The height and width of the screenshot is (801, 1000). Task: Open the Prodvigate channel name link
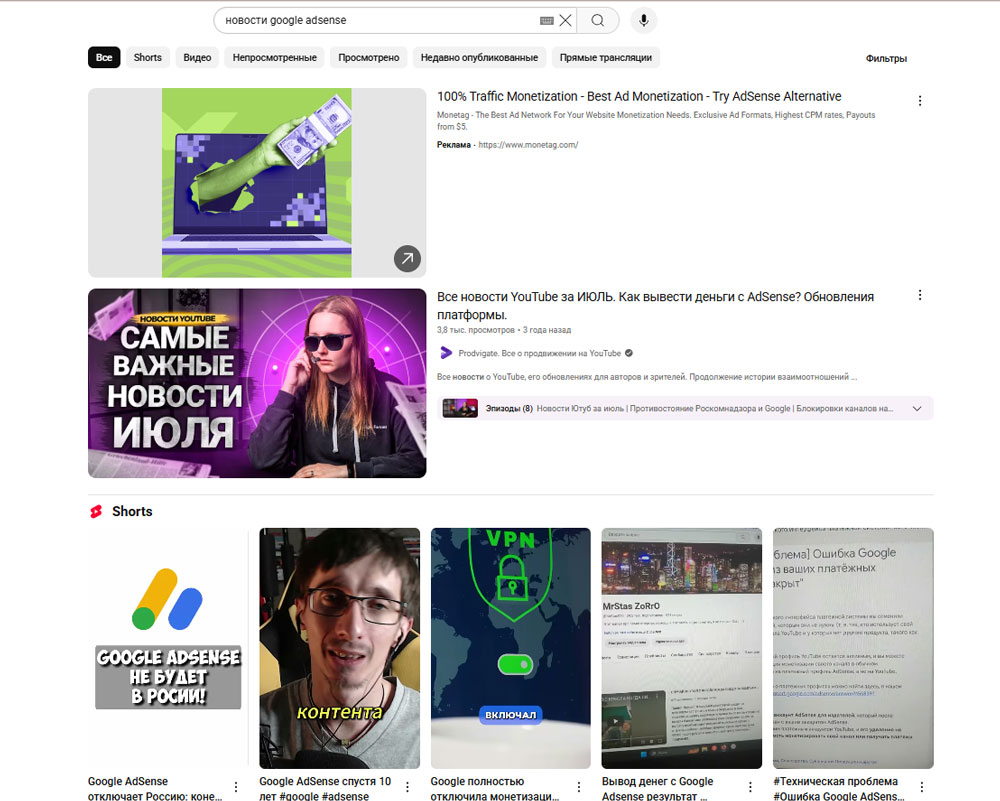[x=540, y=353]
